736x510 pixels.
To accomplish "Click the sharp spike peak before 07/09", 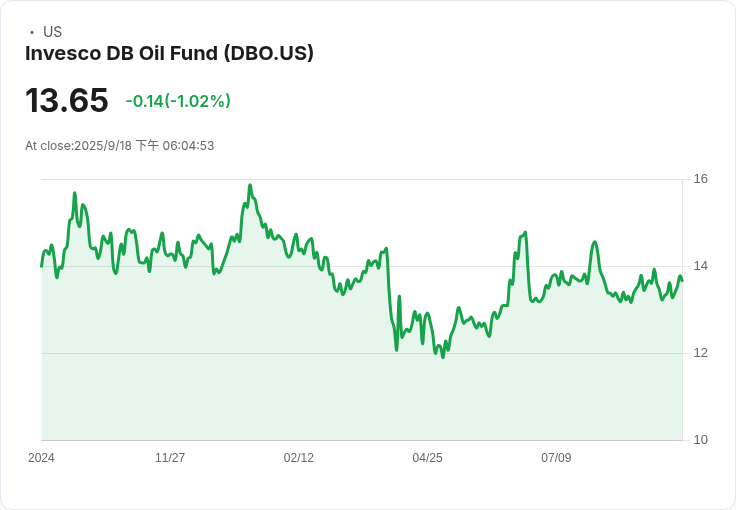I will [x=525, y=232].
